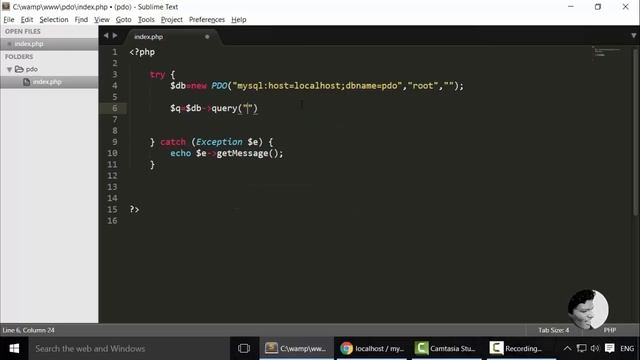Click the minimap code preview

click(x=607, y=52)
